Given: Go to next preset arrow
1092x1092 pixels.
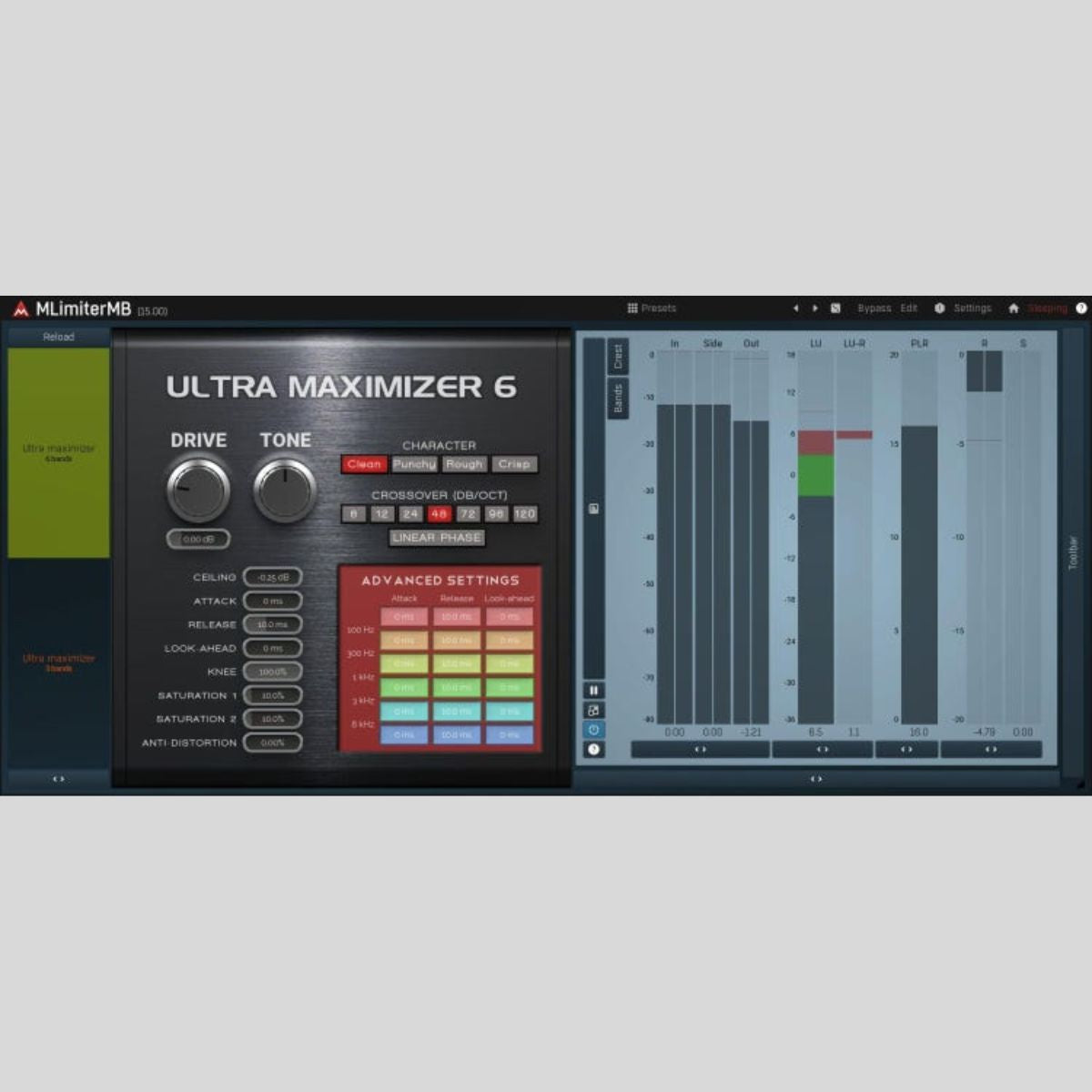Looking at the screenshot, I should coord(815,308).
